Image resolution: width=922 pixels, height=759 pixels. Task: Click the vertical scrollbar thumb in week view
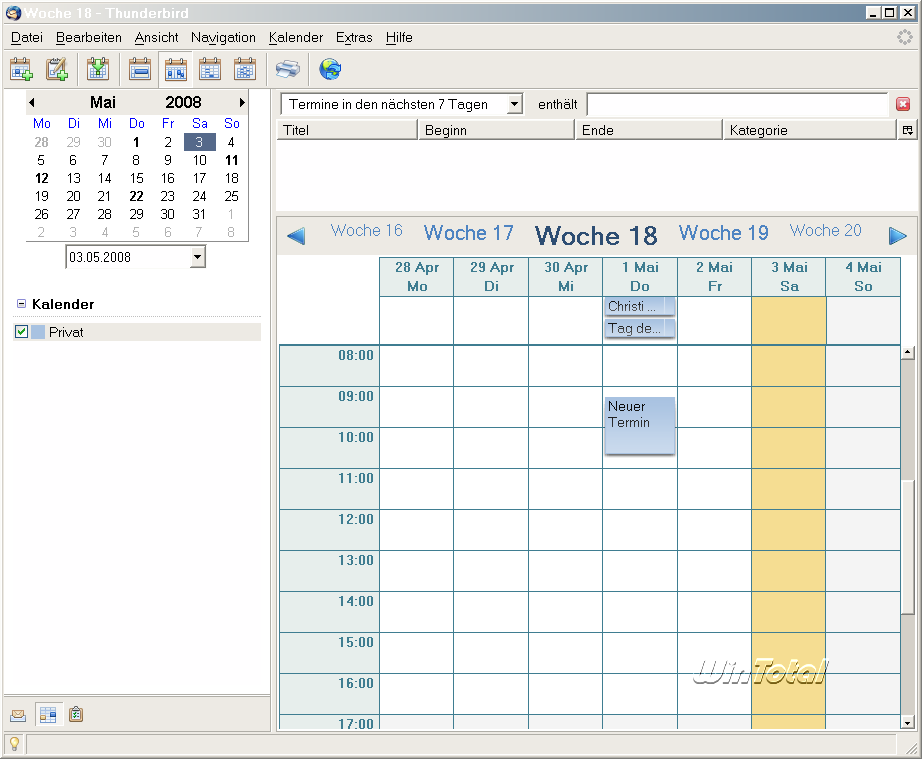[x=907, y=547]
